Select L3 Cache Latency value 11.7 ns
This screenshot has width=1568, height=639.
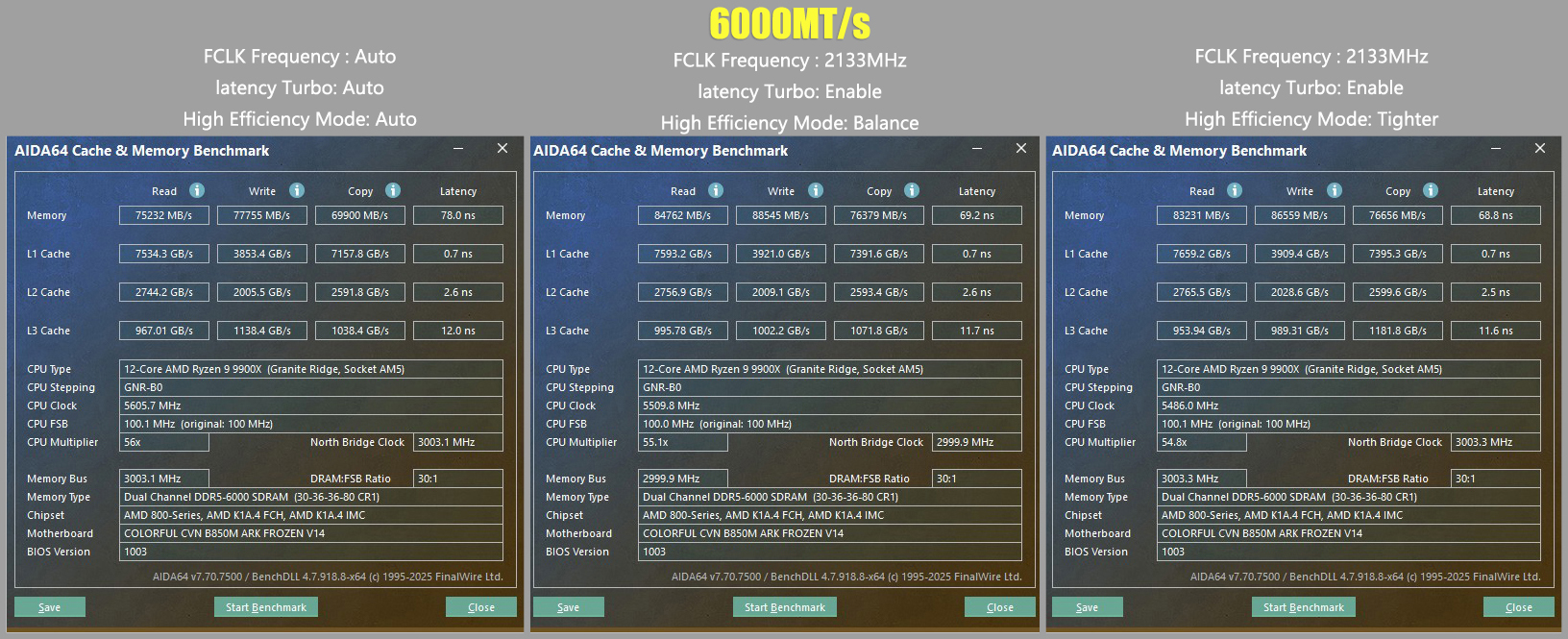pos(977,331)
